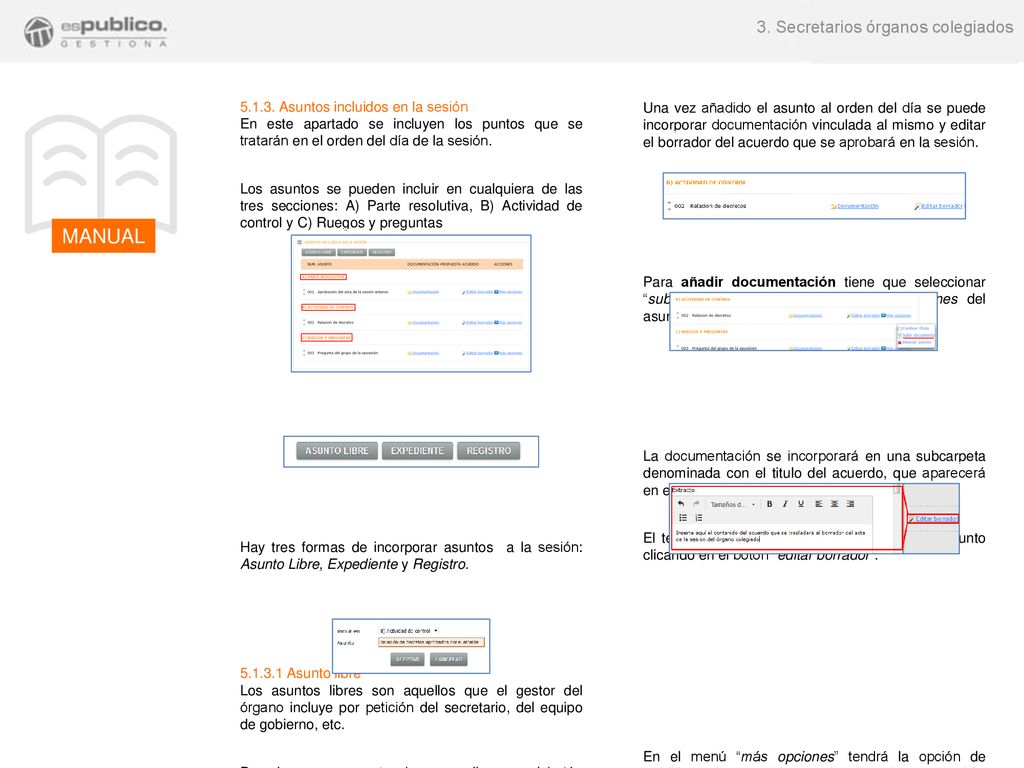Align text right in Extracto editor

(x=850, y=504)
